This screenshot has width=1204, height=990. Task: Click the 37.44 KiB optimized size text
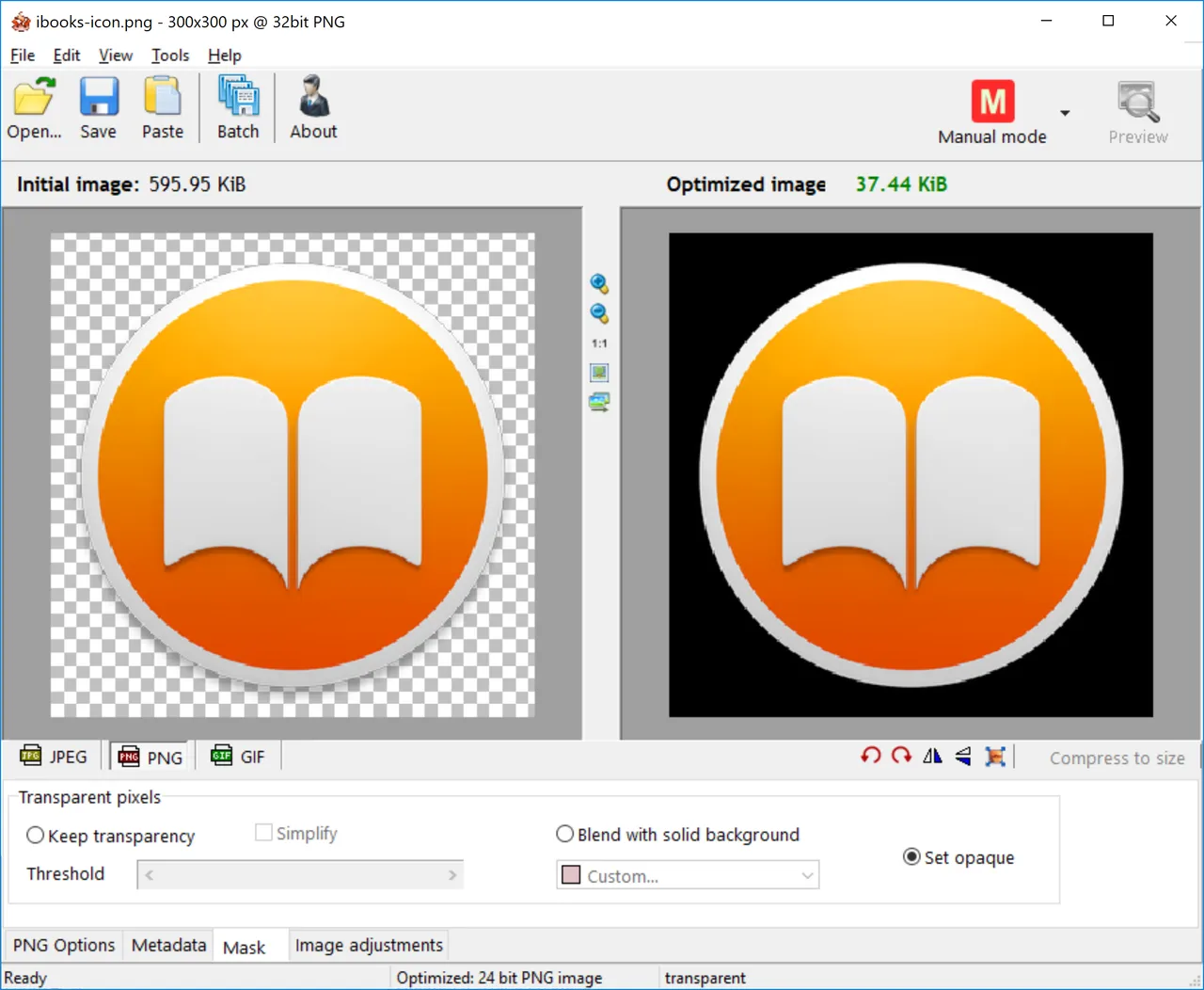[x=901, y=184]
